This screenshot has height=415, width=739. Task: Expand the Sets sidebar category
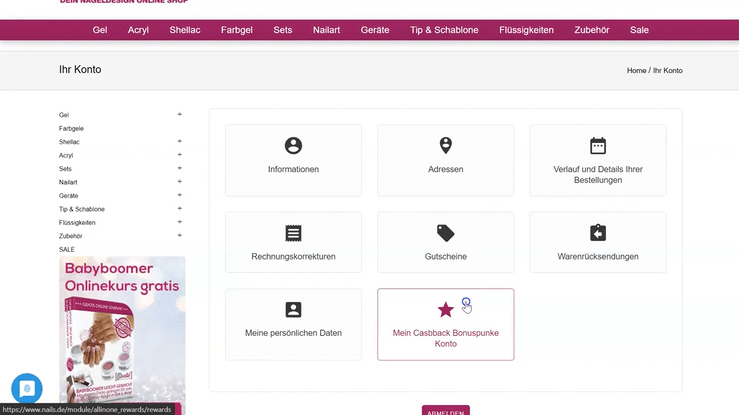pos(180,168)
